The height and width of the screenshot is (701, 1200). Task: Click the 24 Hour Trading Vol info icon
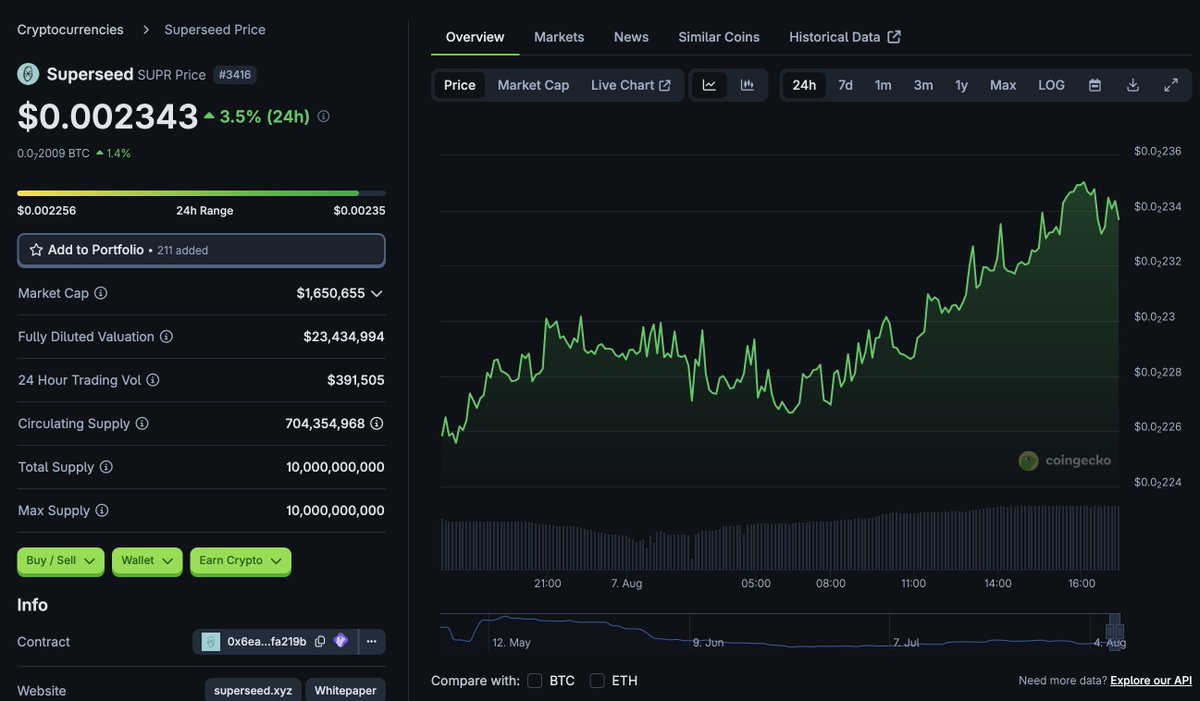(x=153, y=380)
